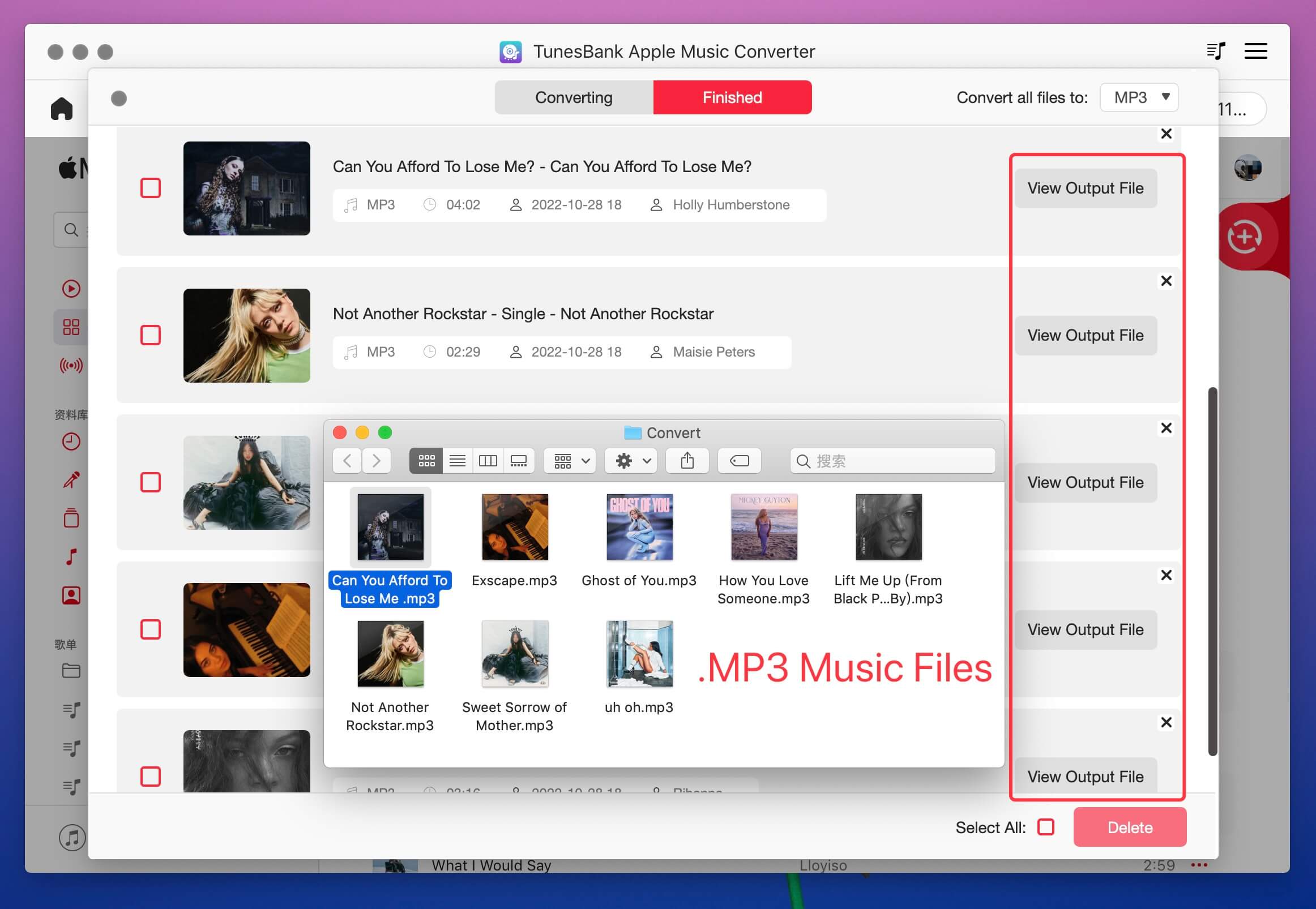Check the Not Another Rockstar checkbox
The height and width of the screenshot is (909, 1316).
click(151, 335)
